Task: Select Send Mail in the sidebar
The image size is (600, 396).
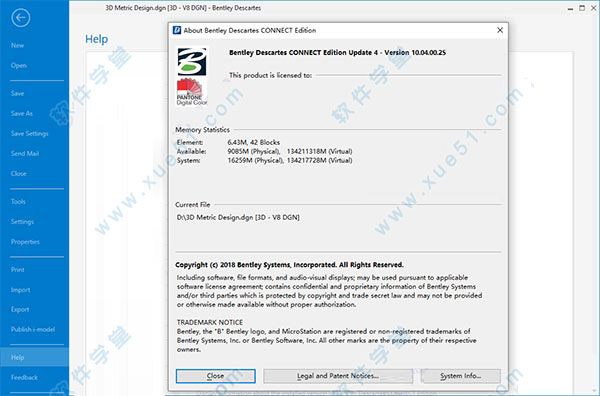Action: [x=24, y=153]
